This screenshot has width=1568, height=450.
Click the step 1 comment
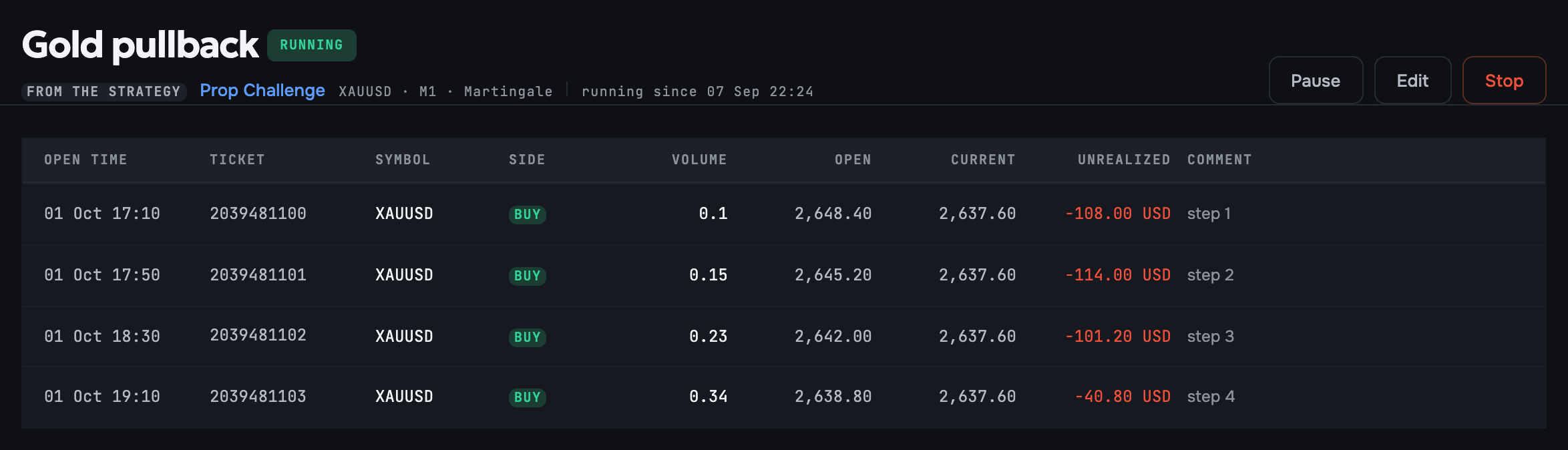point(1209,214)
